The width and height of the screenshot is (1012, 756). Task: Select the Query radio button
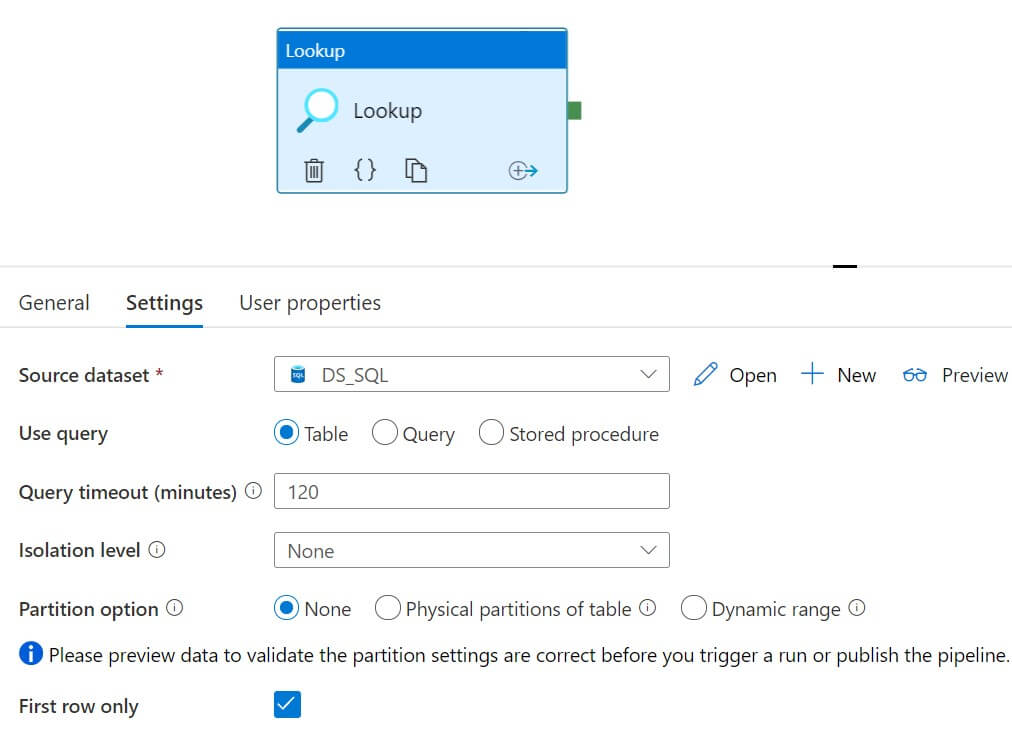[x=385, y=433]
